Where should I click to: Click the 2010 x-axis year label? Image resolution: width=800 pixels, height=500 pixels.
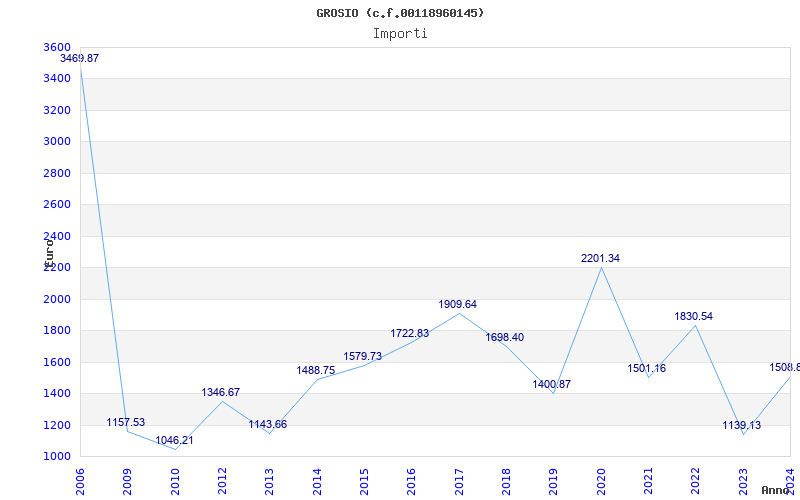[175, 482]
